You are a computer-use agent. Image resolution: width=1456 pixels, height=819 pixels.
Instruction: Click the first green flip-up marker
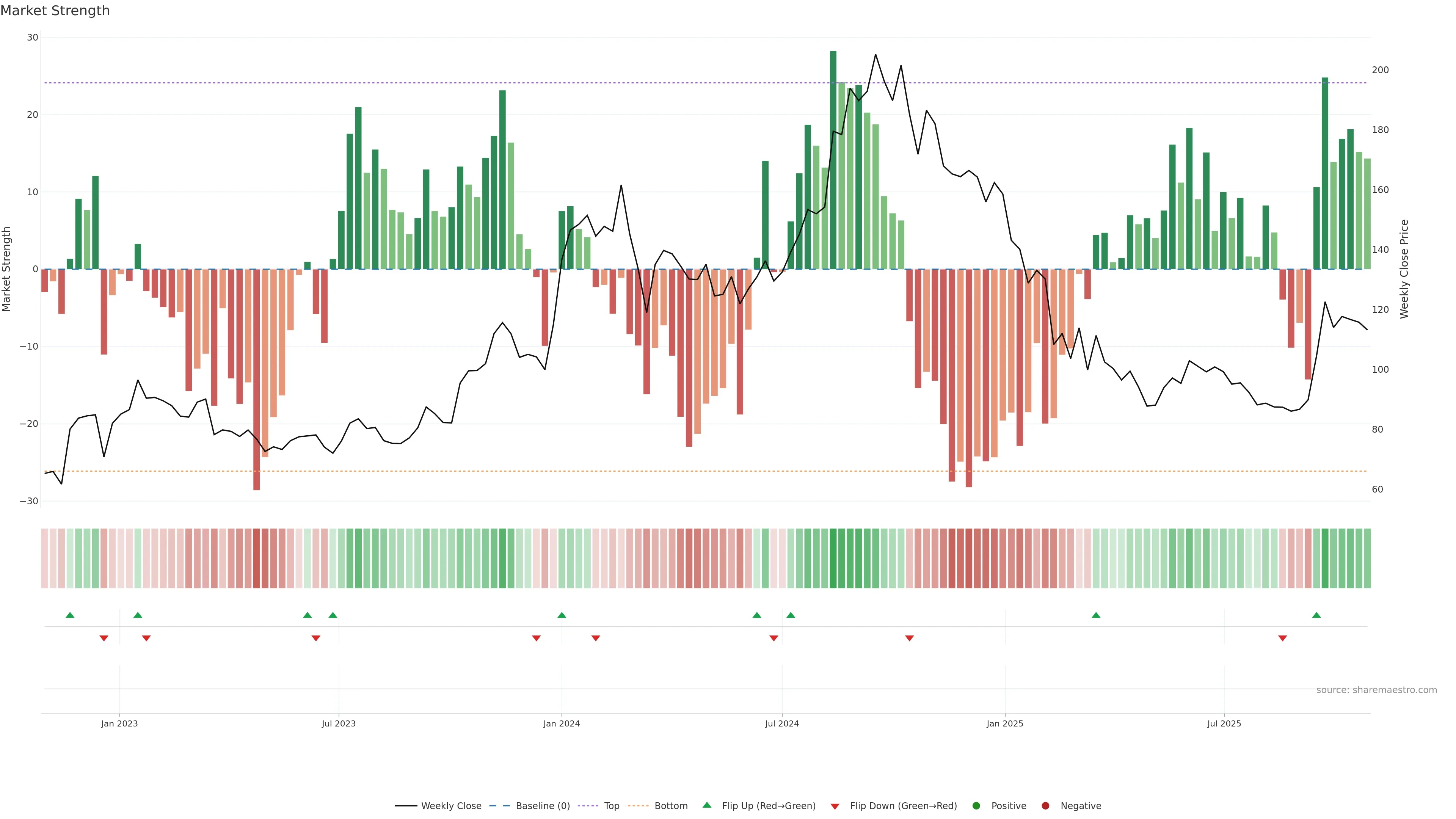pyautogui.click(x=70, y=615)
